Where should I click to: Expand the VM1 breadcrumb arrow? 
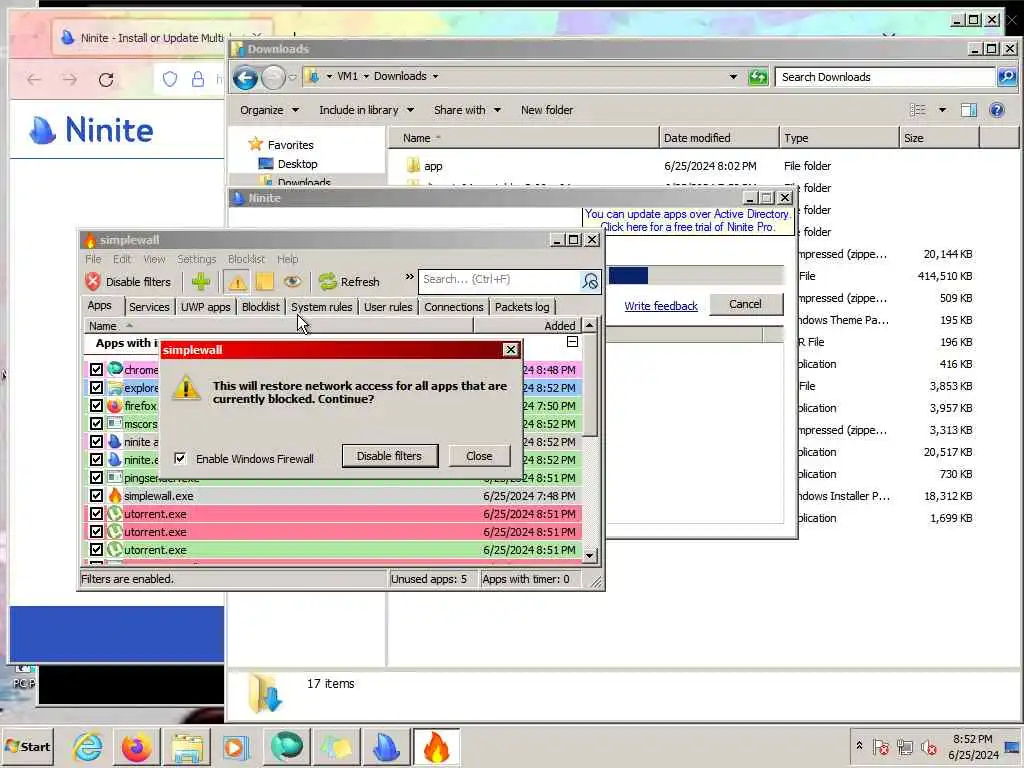click(x=366, y=76)
